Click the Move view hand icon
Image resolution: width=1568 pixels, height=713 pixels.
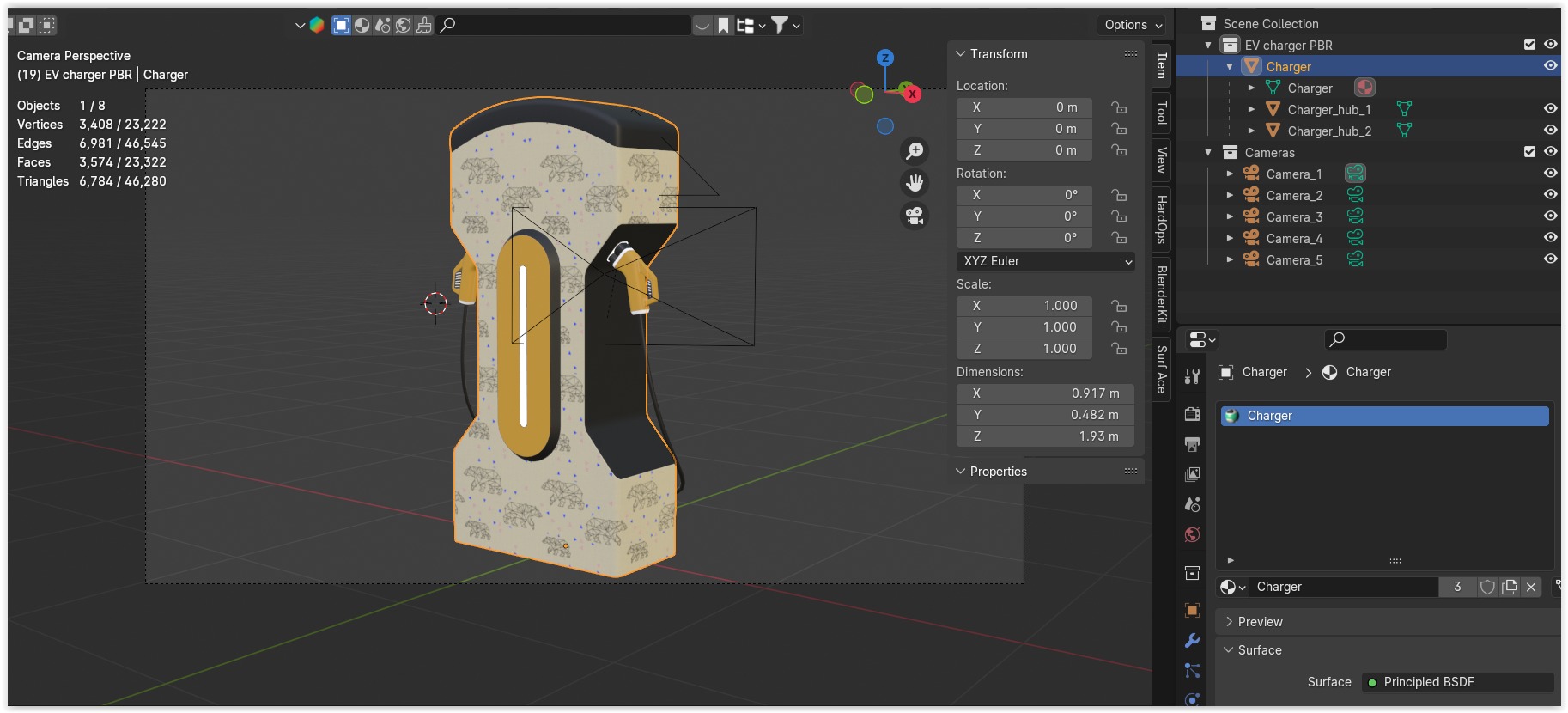tap(915, 183)
